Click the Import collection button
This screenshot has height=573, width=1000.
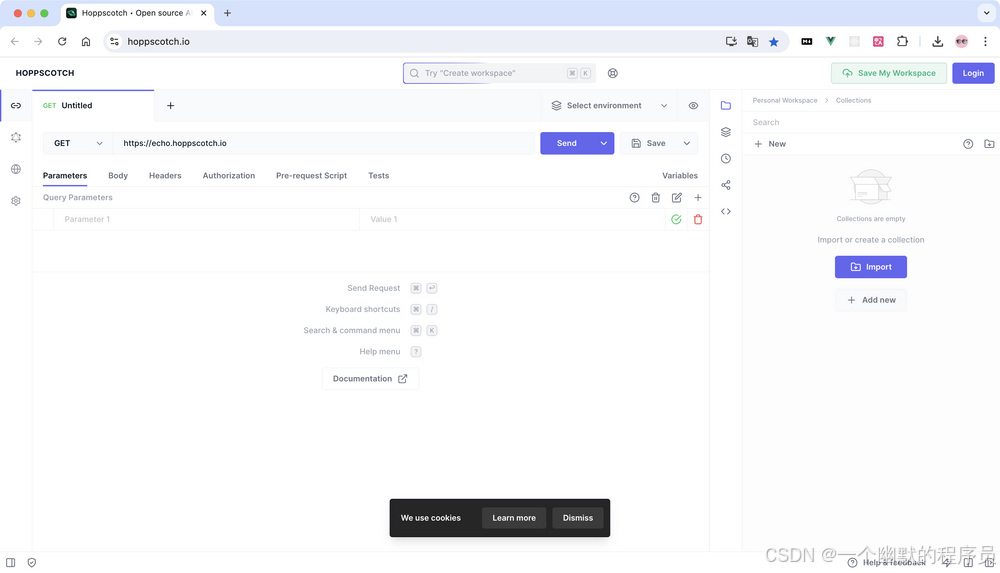871,267
